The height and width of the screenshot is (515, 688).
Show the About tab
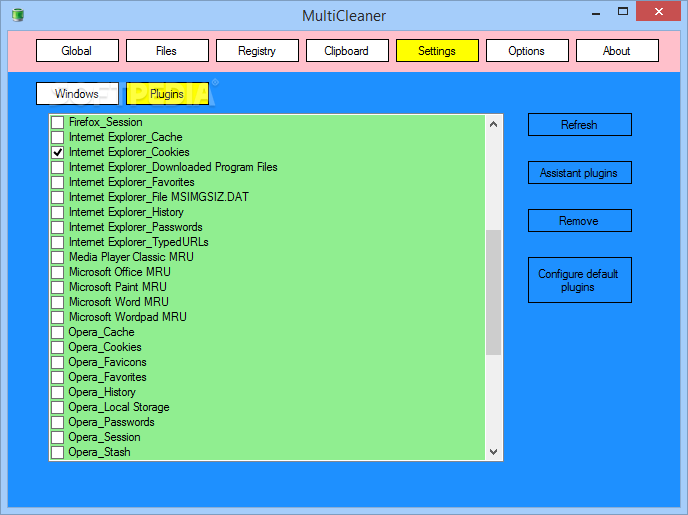617,50
